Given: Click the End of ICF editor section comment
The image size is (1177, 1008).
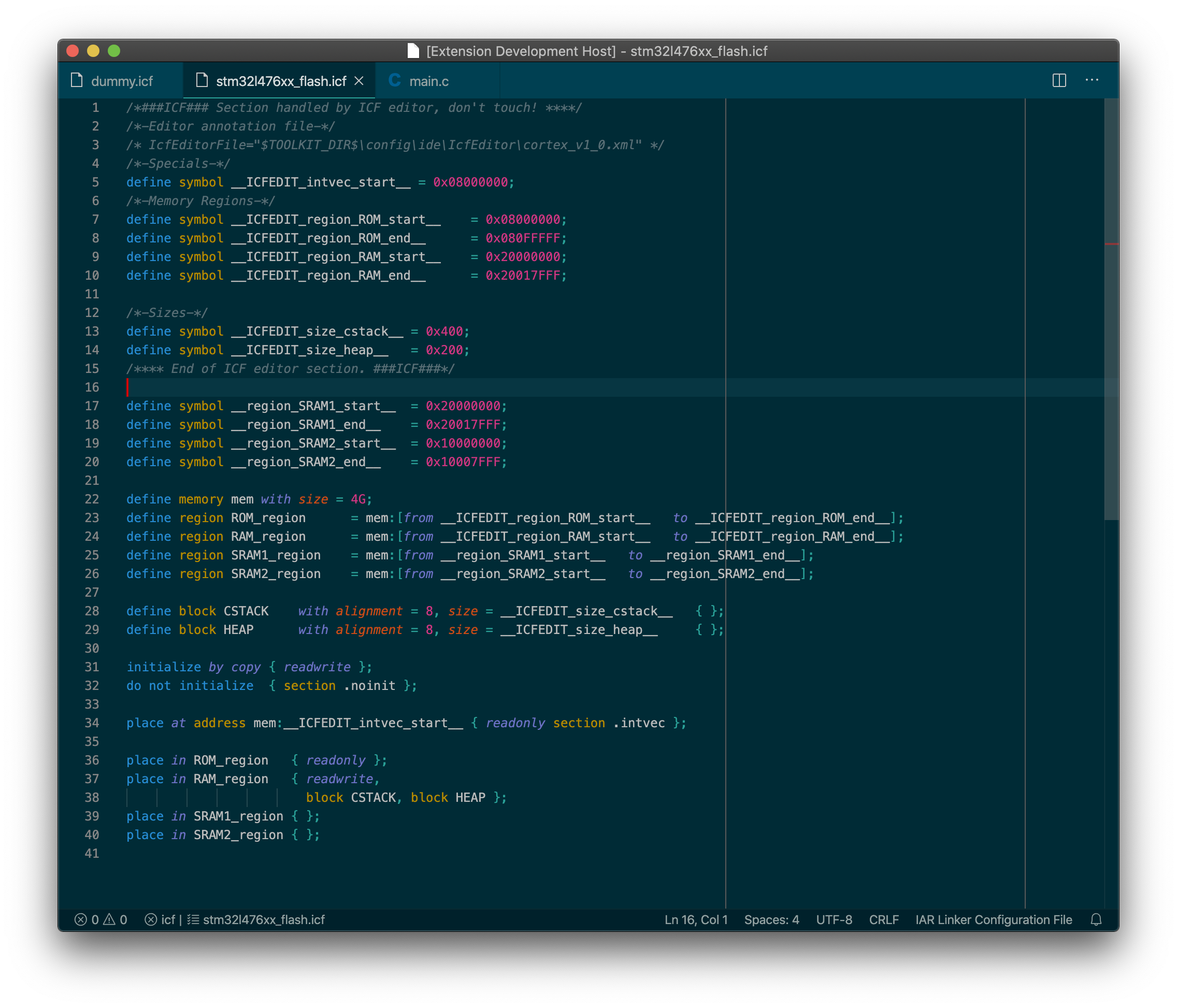Looking at the screenshot, I should [290, 369].
